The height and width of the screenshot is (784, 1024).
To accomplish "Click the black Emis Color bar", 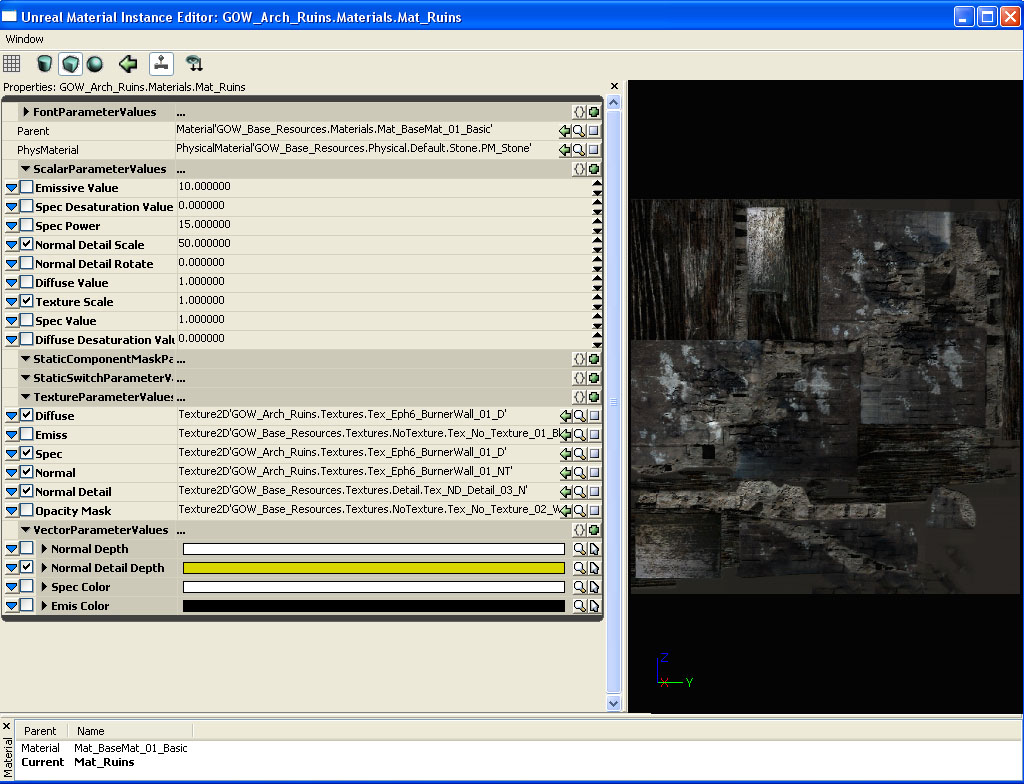I will click(x=374, y=606).
